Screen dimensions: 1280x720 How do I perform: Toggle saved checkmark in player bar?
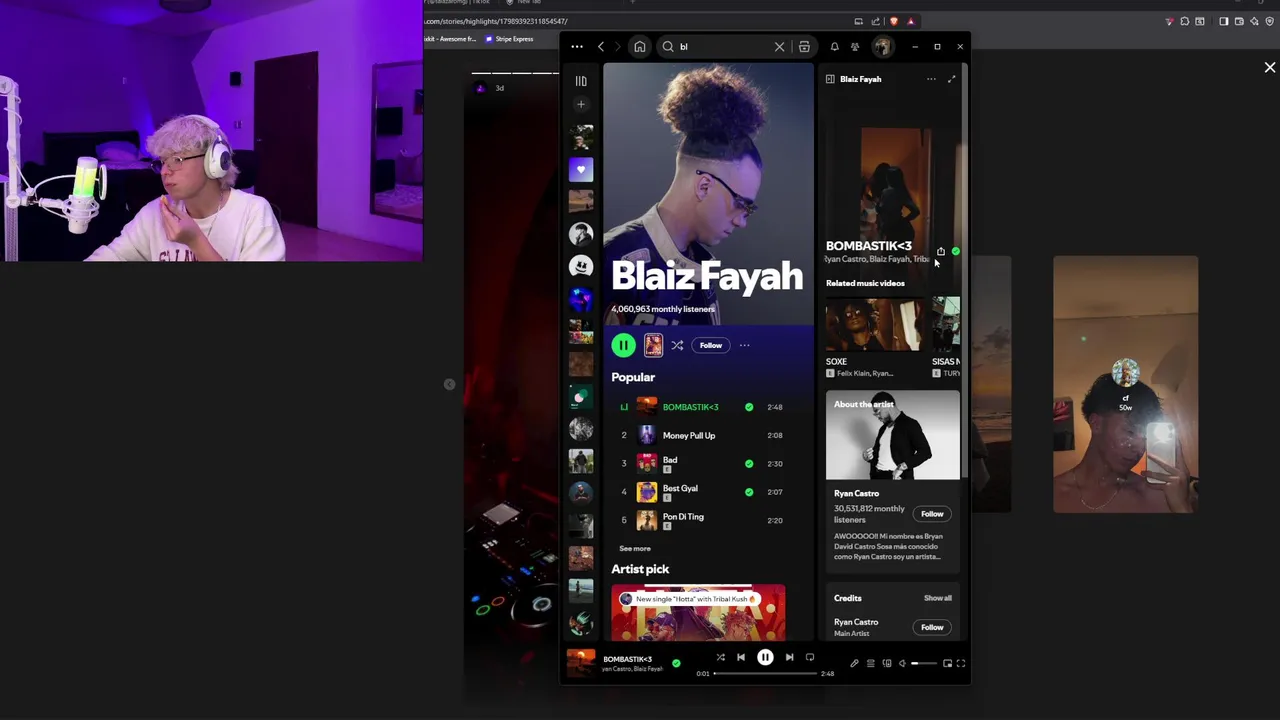point(676,663)
